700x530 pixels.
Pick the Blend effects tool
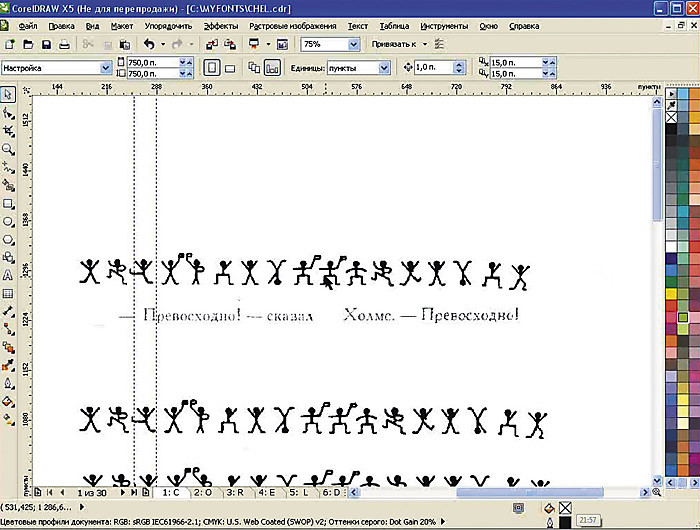(x=8, y=347)
